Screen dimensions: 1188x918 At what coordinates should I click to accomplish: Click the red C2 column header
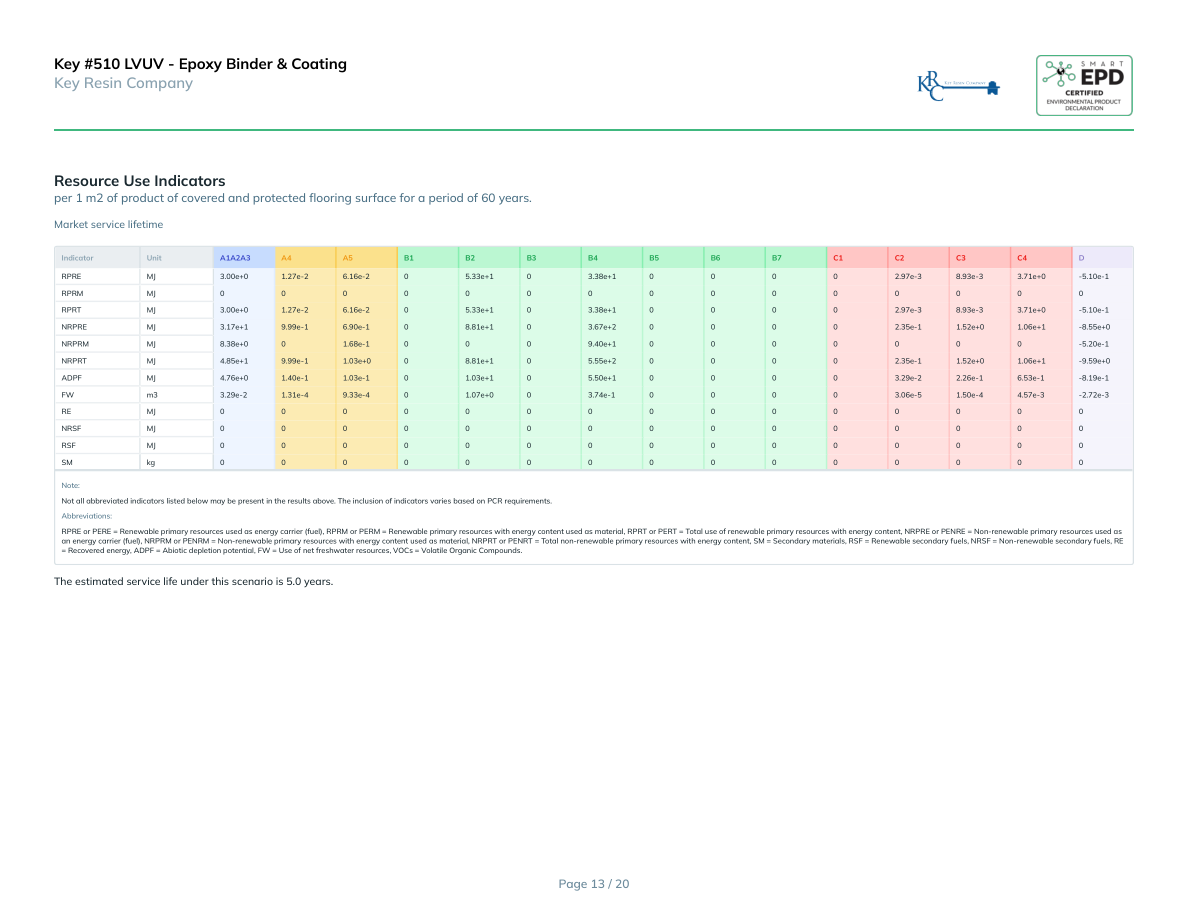point(899,258)
